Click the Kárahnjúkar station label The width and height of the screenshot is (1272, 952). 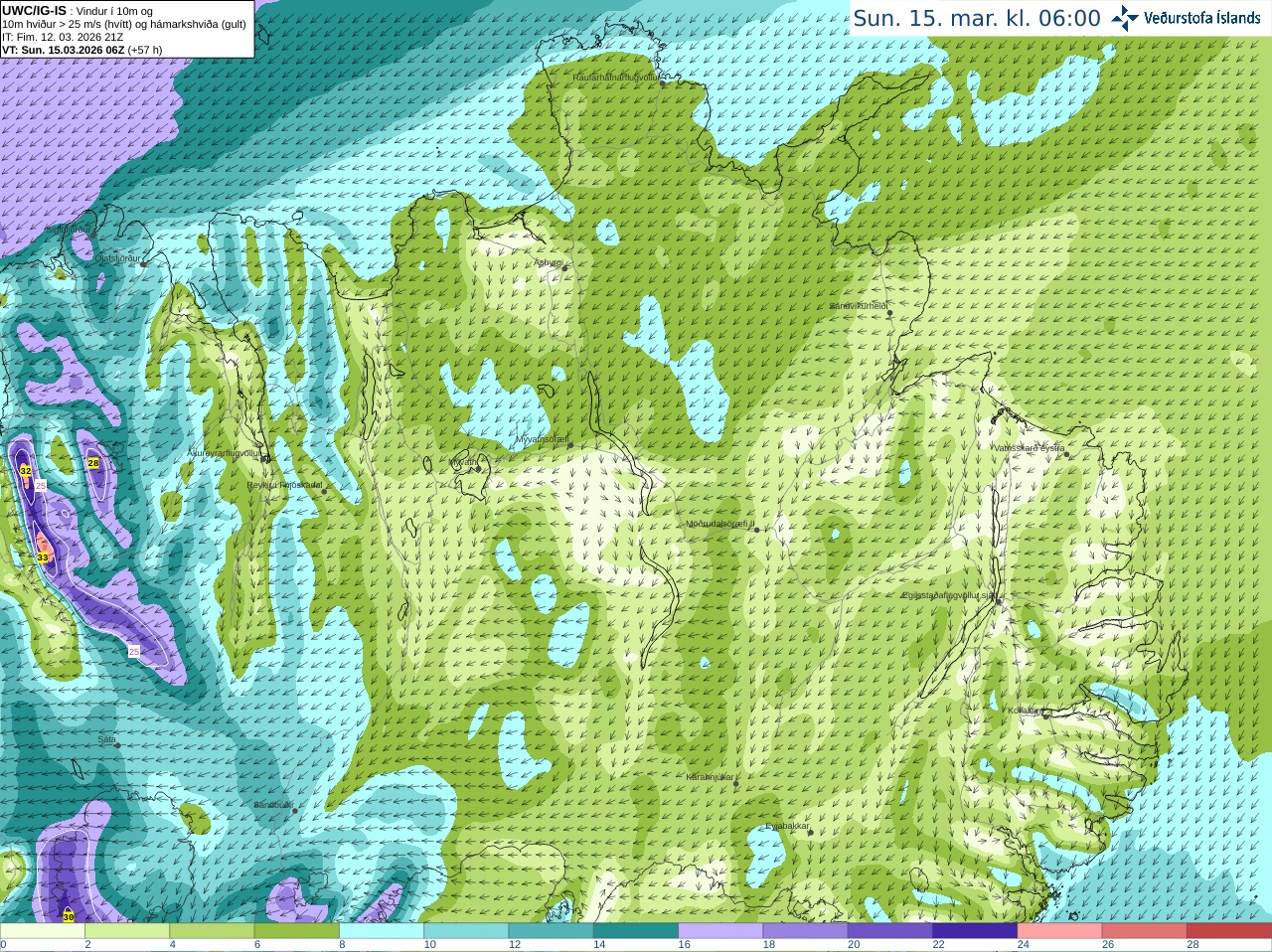pyautogui.click(x=711, y=777)
